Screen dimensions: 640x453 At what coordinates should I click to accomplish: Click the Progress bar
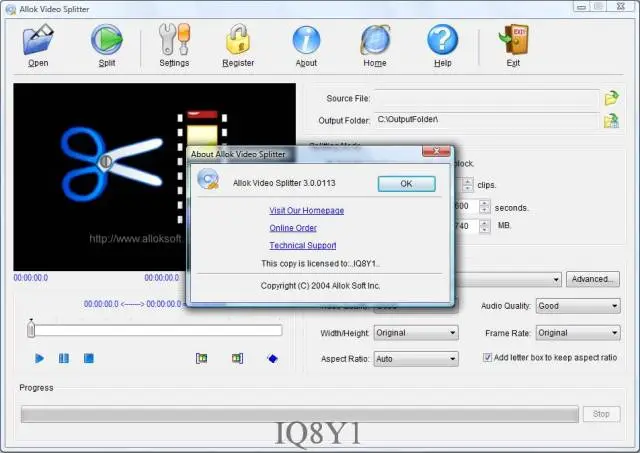tap(300, 414)
